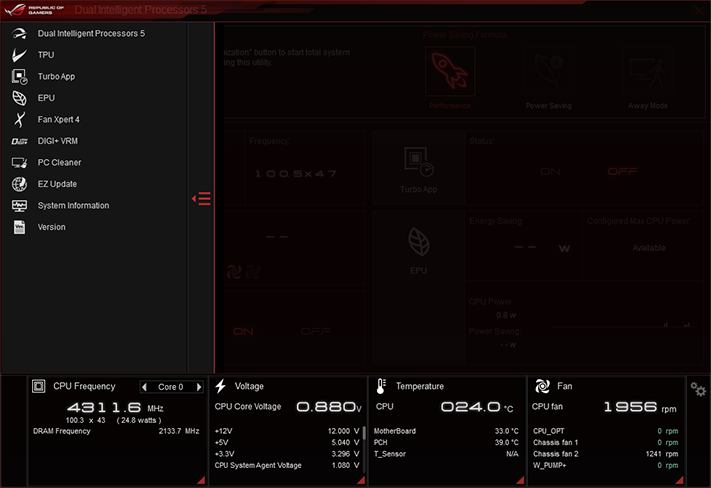Viewport: 711px width, 488px height.
Task: Open the Turbo App menu entry
Action: coord(56,77)
